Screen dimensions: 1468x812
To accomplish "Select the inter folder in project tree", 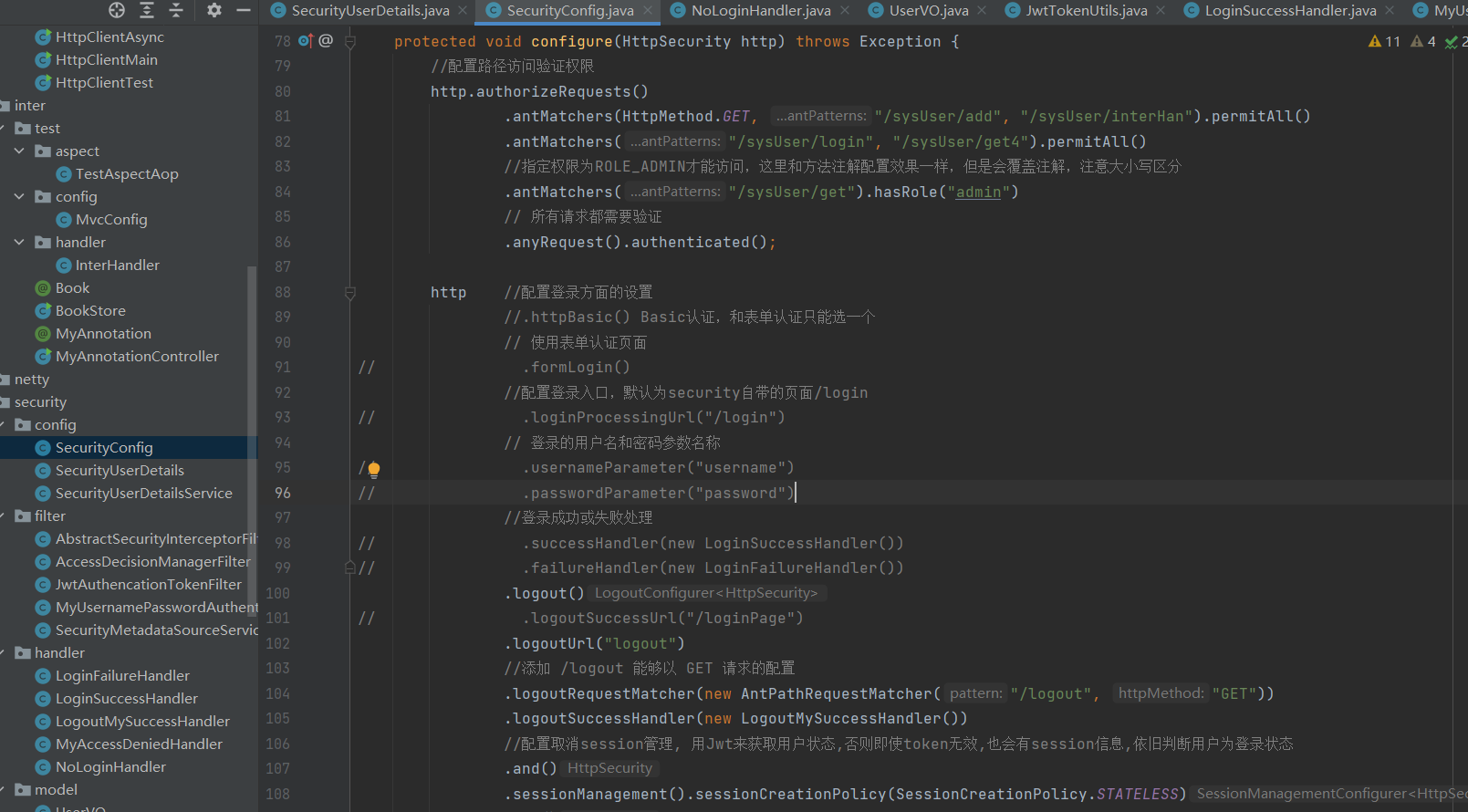I will (30, 106).
